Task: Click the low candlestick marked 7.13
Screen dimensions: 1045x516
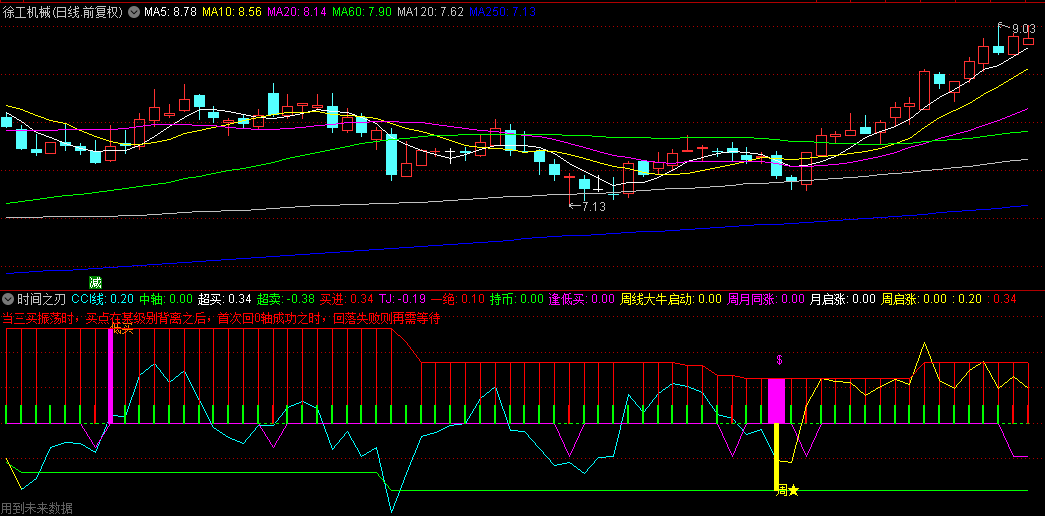Action: pos(569,189)
